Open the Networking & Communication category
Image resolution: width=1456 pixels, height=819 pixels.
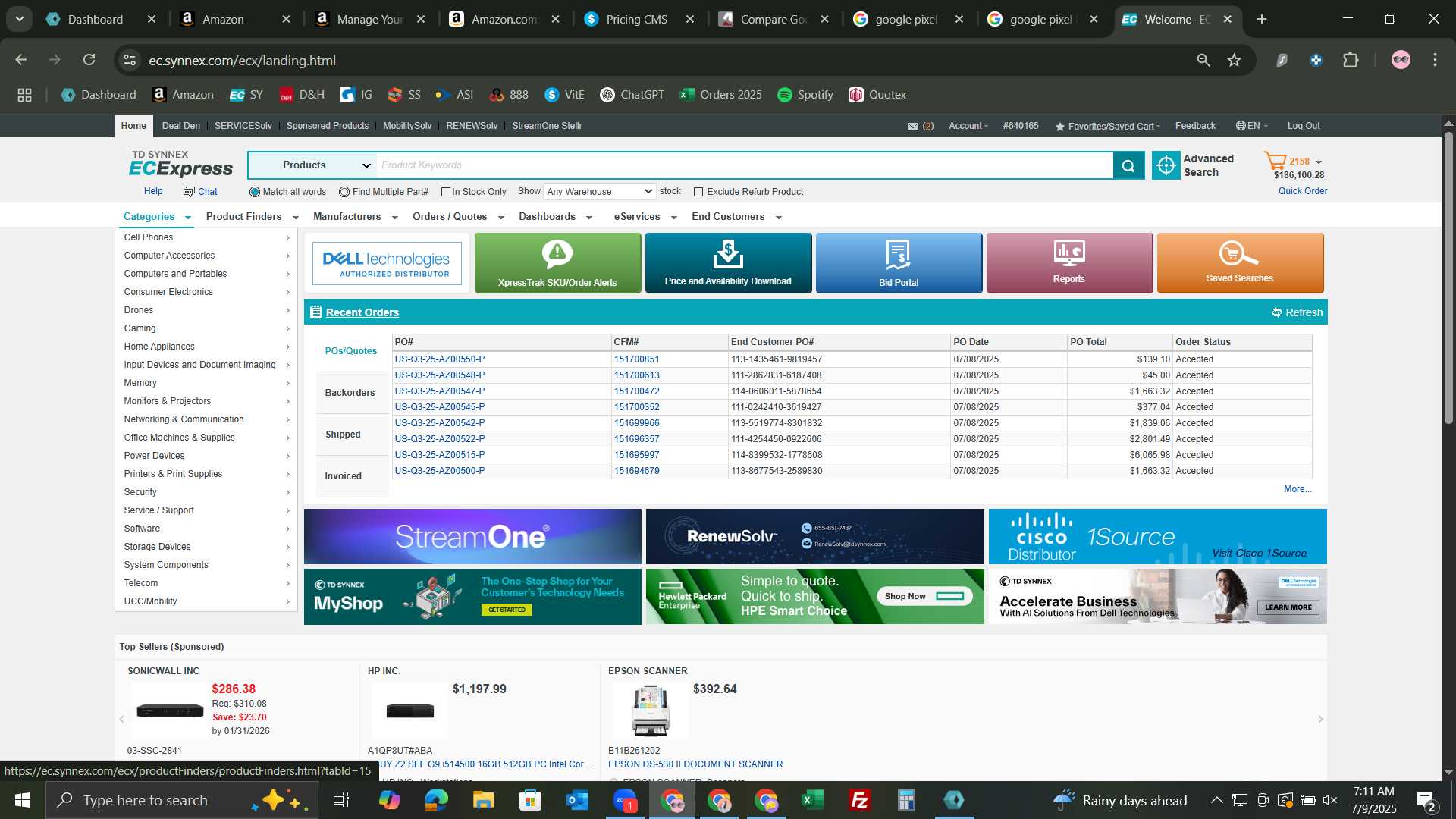[206, 419]
